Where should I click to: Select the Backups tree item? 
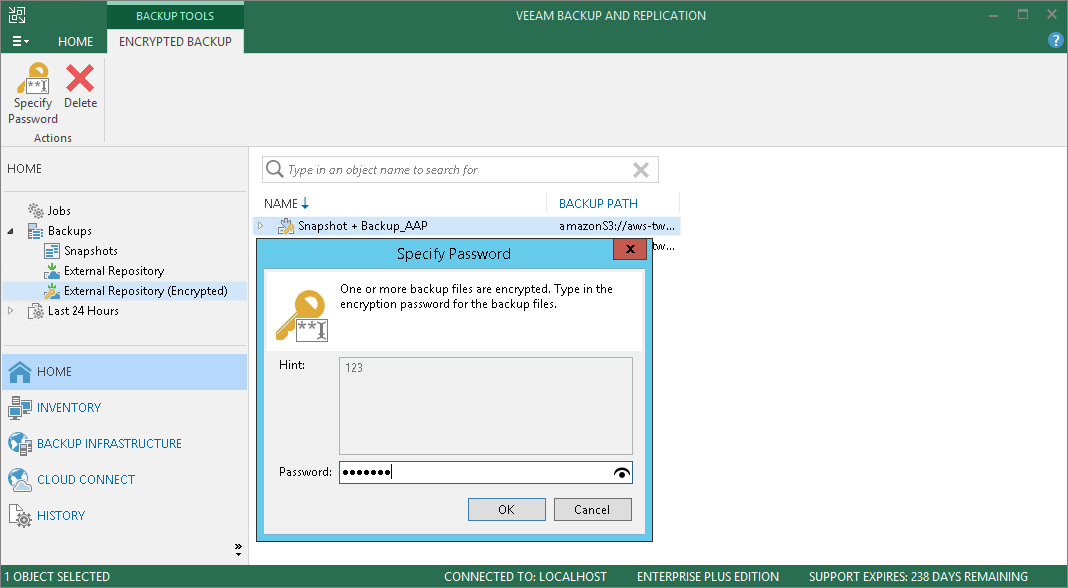(x=69, y=231)
